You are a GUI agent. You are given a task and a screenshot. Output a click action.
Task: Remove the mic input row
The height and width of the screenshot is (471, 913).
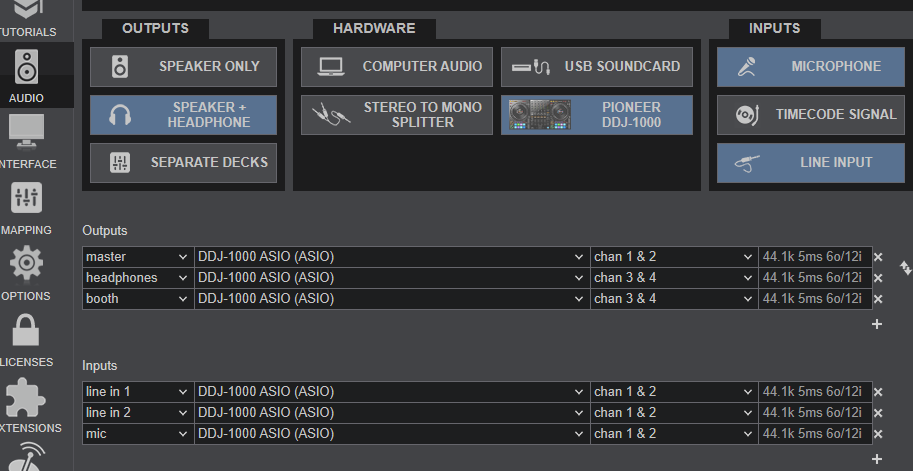click(x=878, y=434)
